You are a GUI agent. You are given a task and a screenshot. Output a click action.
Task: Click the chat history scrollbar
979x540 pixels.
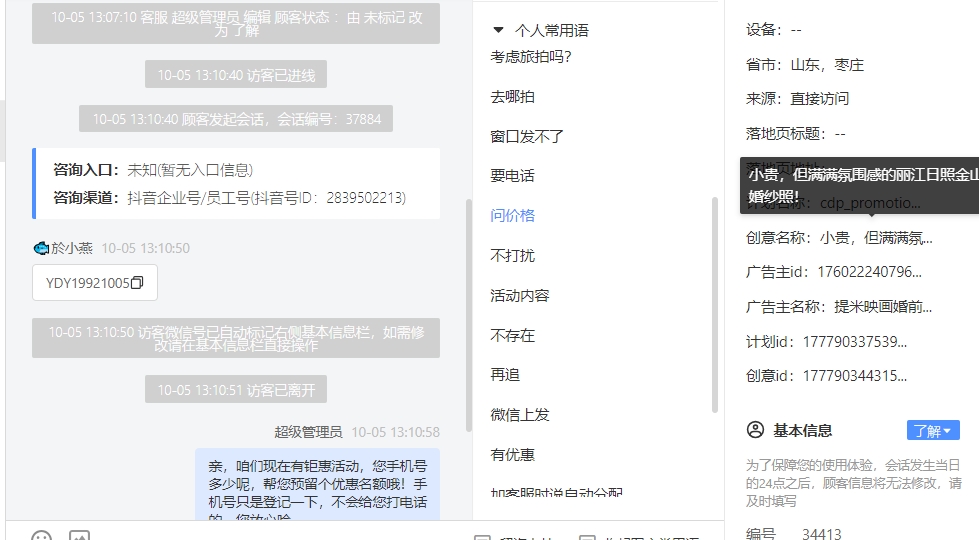pos(468,315)
